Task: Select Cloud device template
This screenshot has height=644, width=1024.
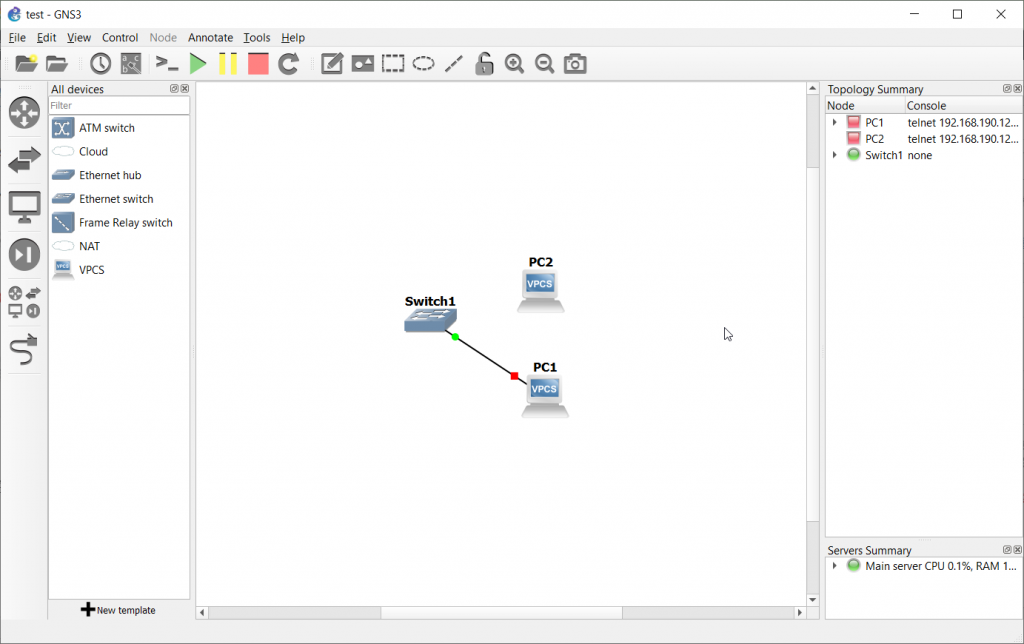Action: pyautogui.click(x=119, y=152)
